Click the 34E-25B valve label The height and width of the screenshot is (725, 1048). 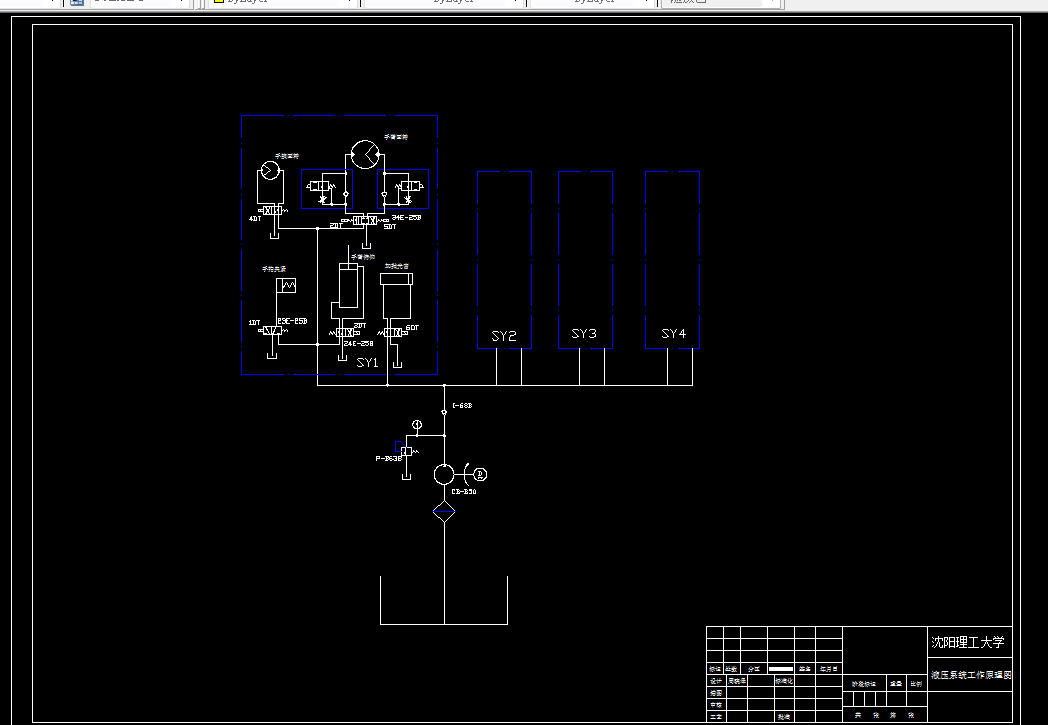click(x=406, y=217)
